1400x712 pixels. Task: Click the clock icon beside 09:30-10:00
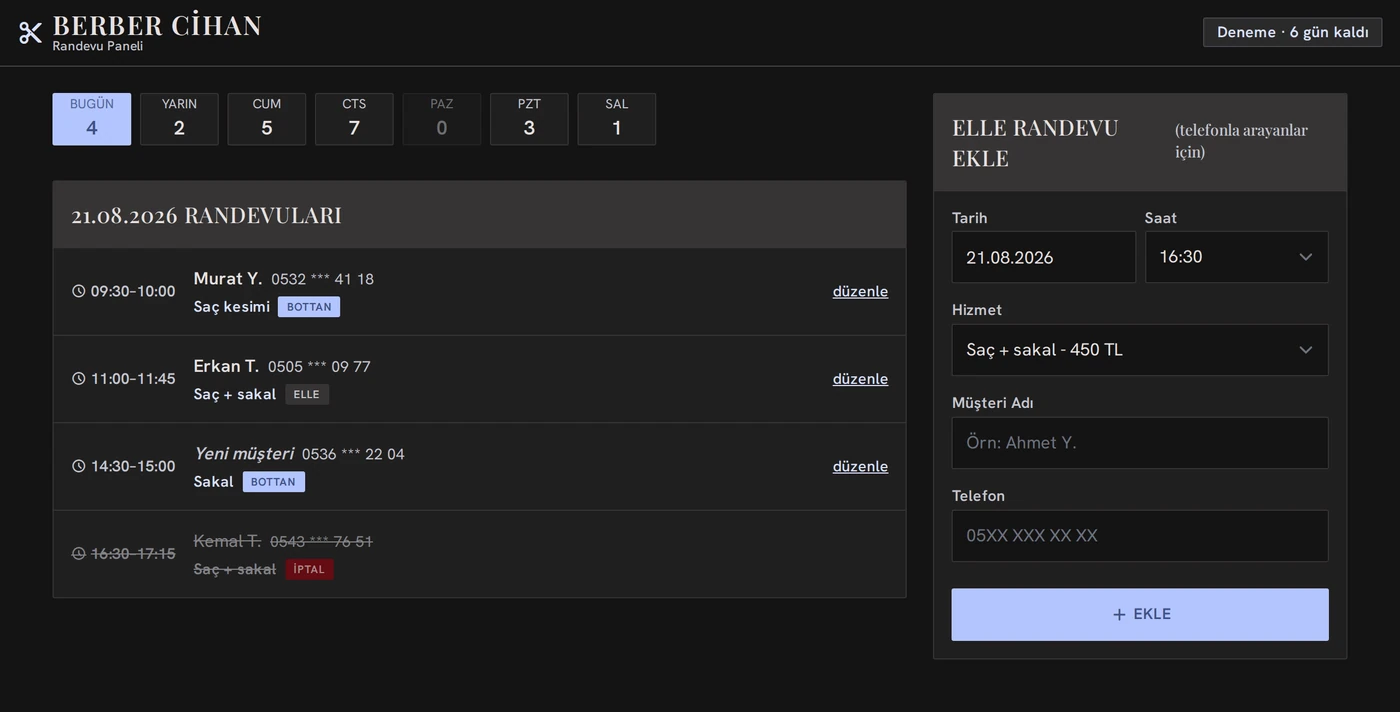[79, 291]
